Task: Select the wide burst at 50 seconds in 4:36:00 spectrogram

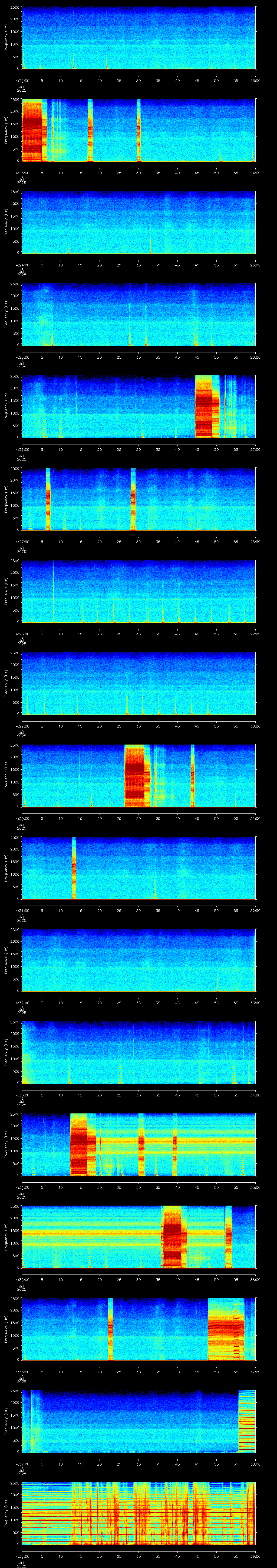Action: 226,1329
